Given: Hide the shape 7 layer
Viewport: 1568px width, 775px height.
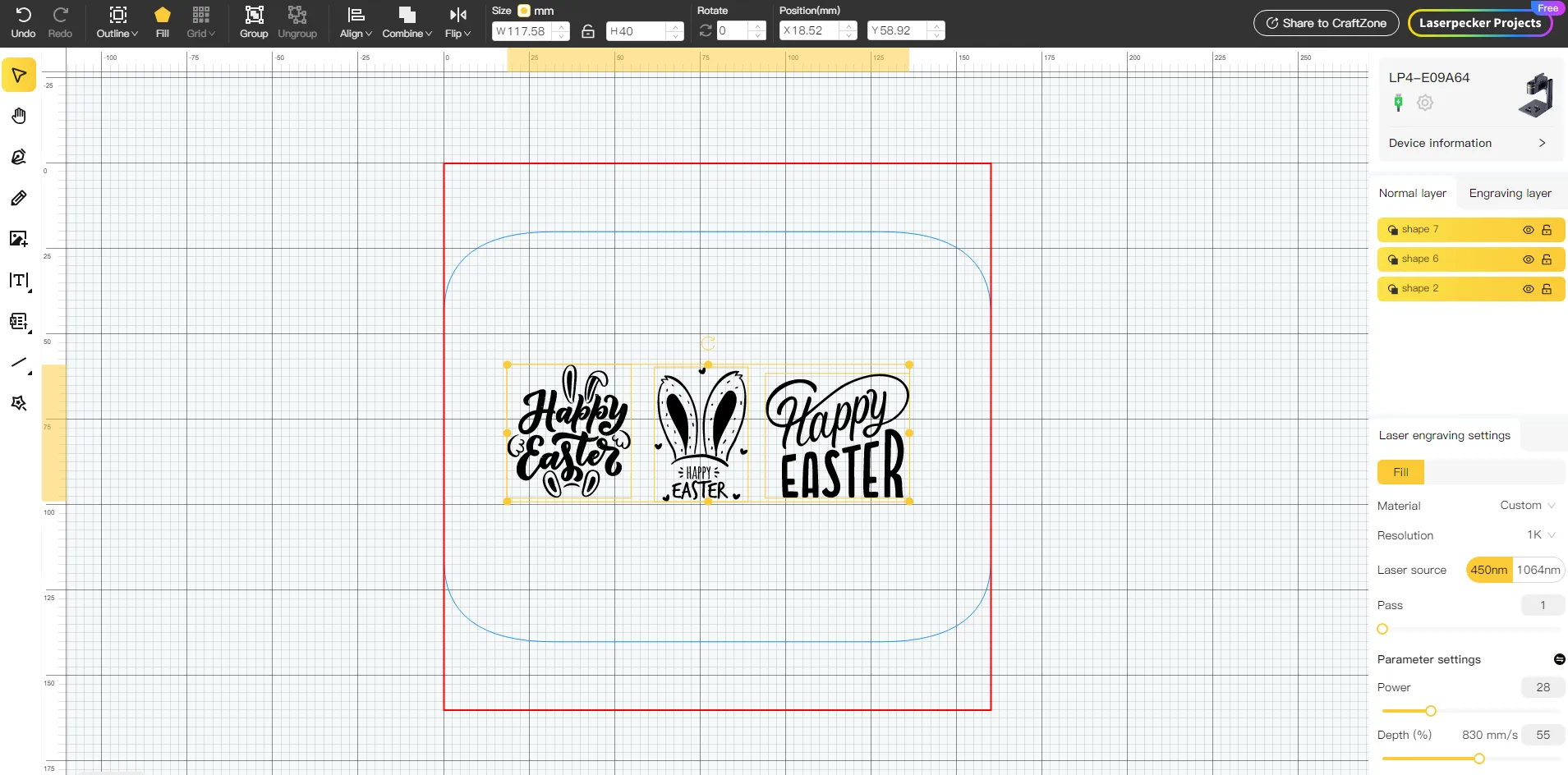Looking at the screenshot, I should (1529, 230).
